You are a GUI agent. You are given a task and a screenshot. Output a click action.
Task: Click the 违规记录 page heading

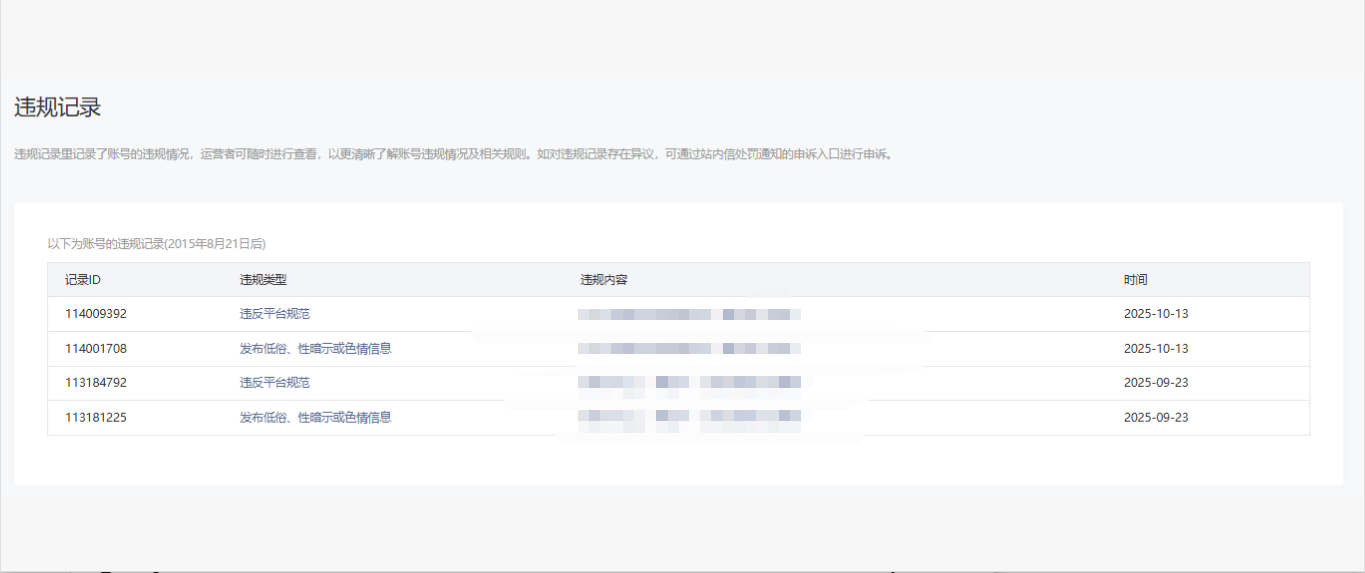point(58,108)
